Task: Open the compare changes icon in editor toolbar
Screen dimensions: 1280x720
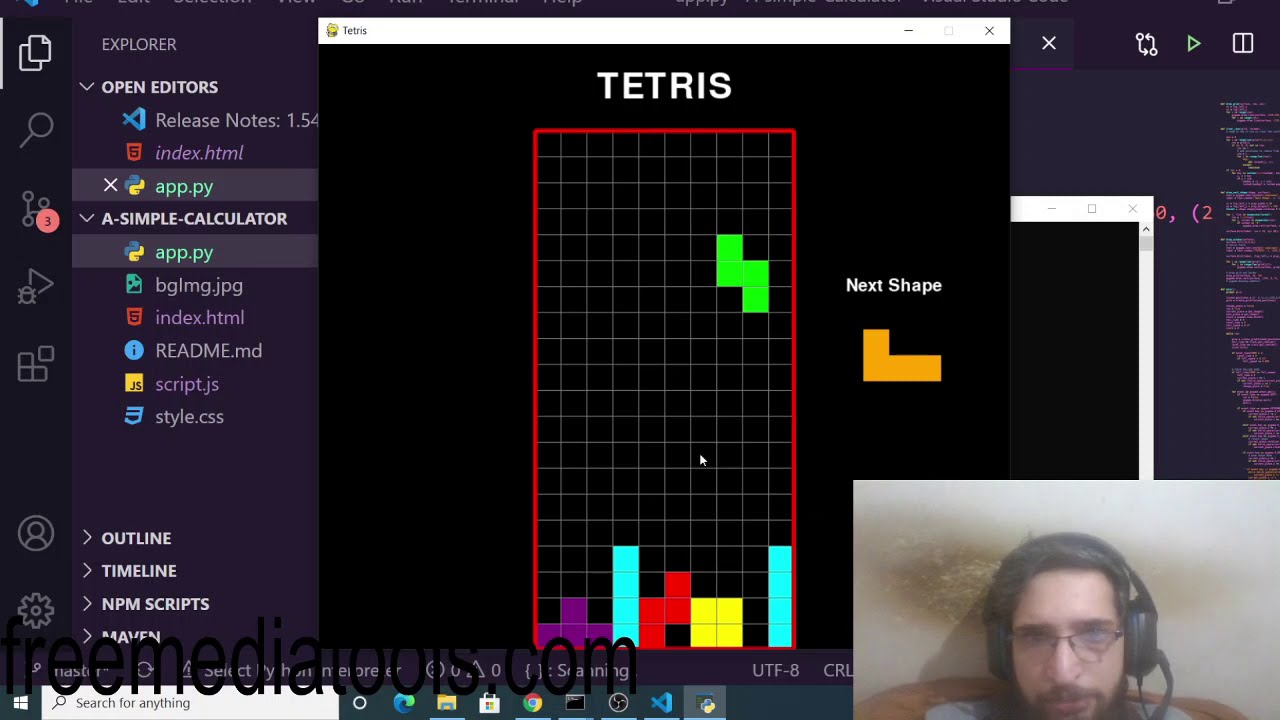Action: 1146,44
